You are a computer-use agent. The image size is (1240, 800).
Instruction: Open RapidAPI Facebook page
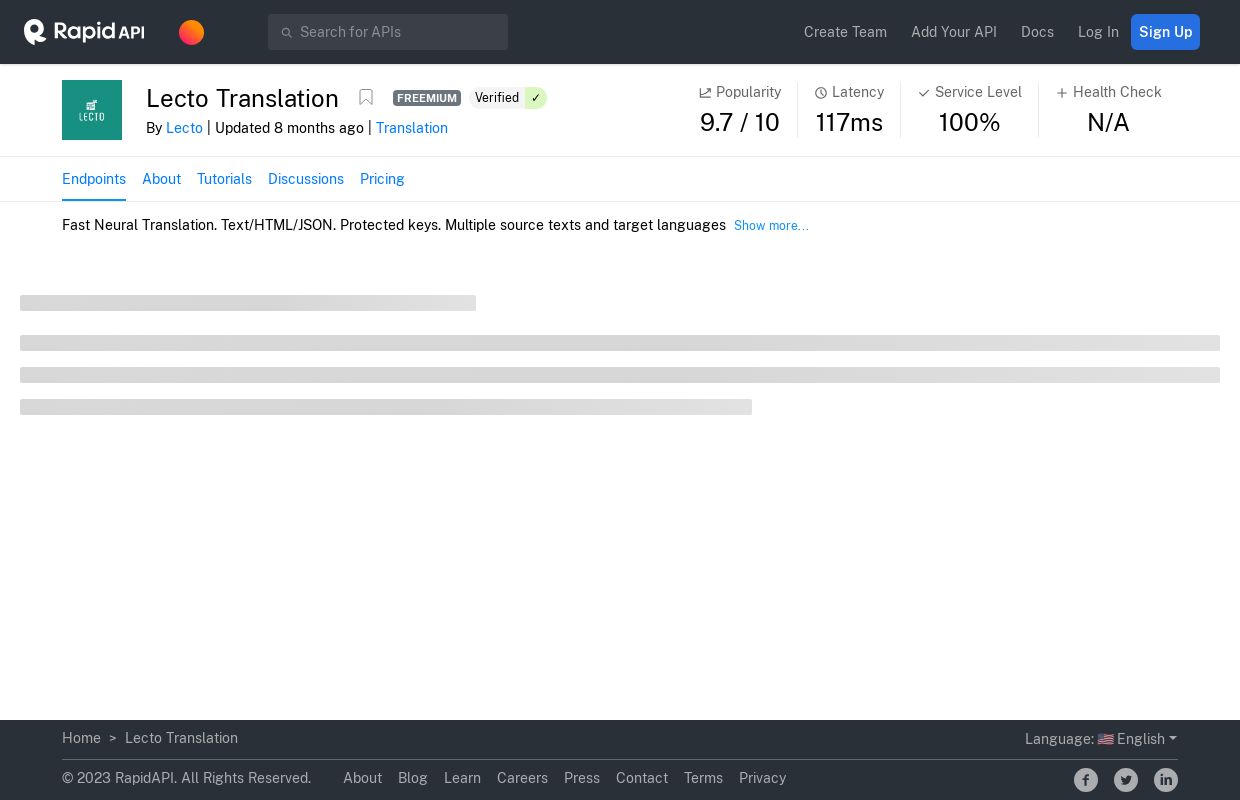1086,780
